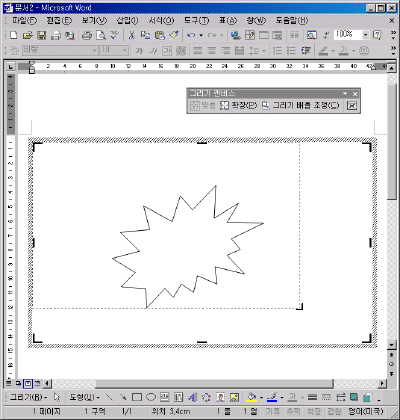
Task: Click the Cut scissors icon
Action: coord(132,35)
